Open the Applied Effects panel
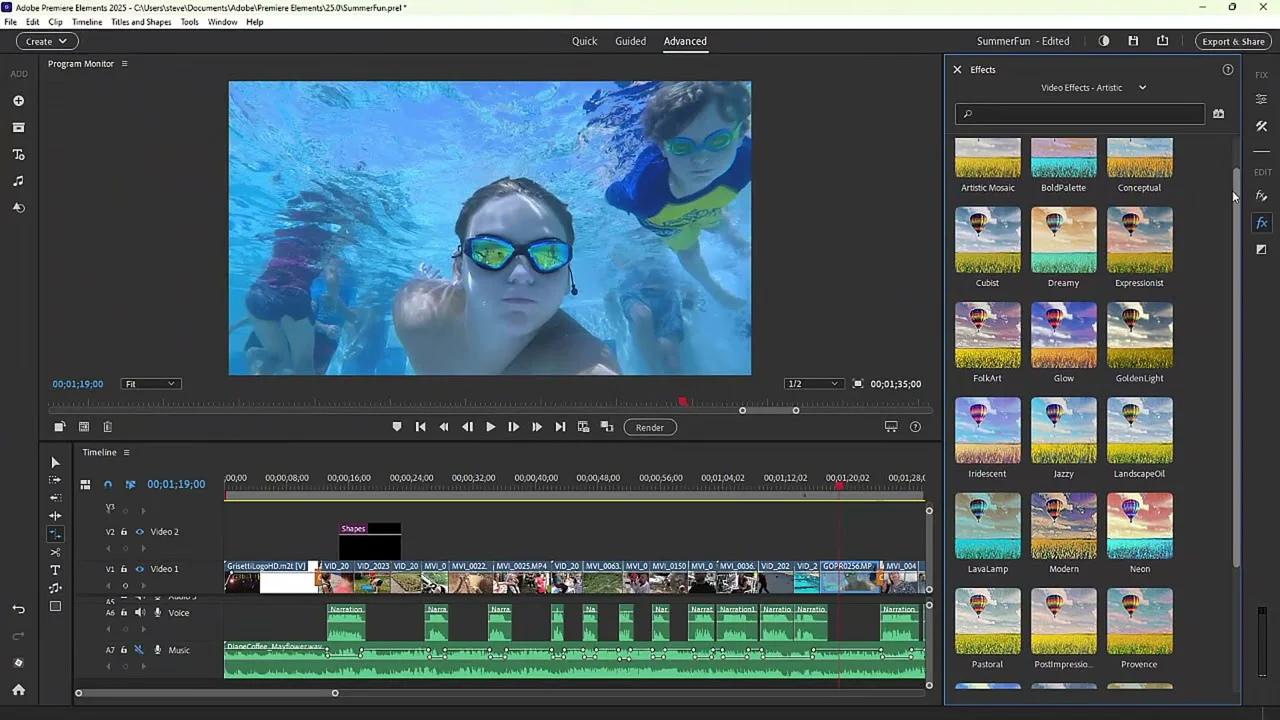1280x720 pixels. tap(1262, 199)
